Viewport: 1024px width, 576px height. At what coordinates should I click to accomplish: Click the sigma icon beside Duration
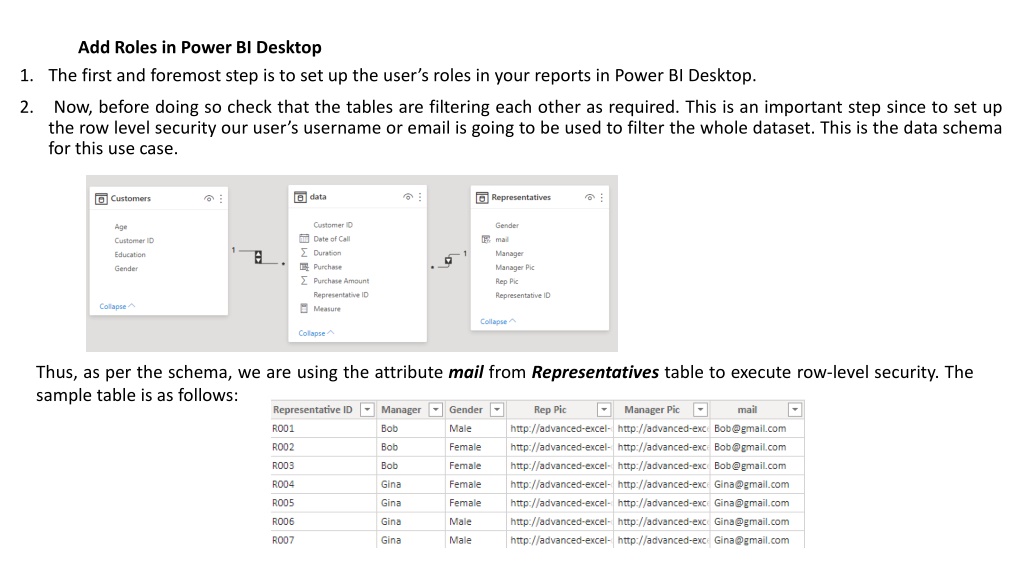click(x=304, y=253)
